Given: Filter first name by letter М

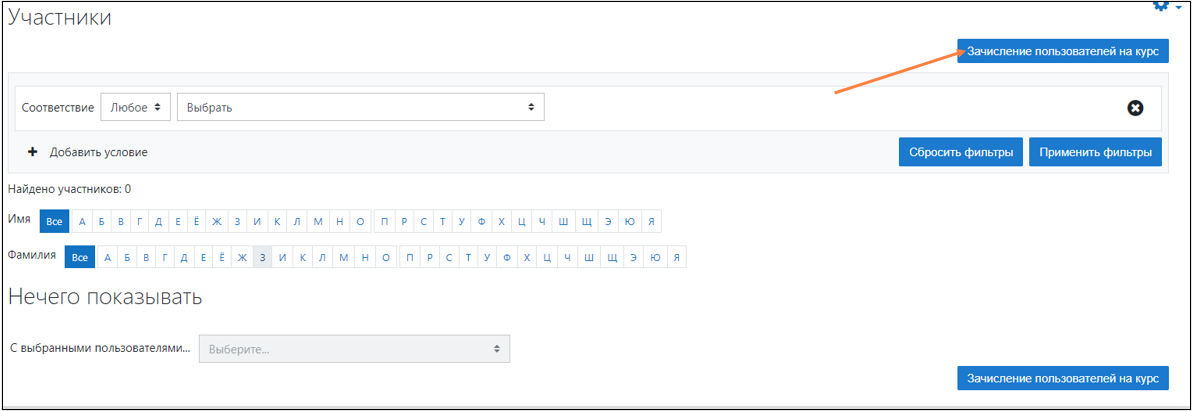Looking at the screenshot, I should pyautogui.click(x=319, y=222).
